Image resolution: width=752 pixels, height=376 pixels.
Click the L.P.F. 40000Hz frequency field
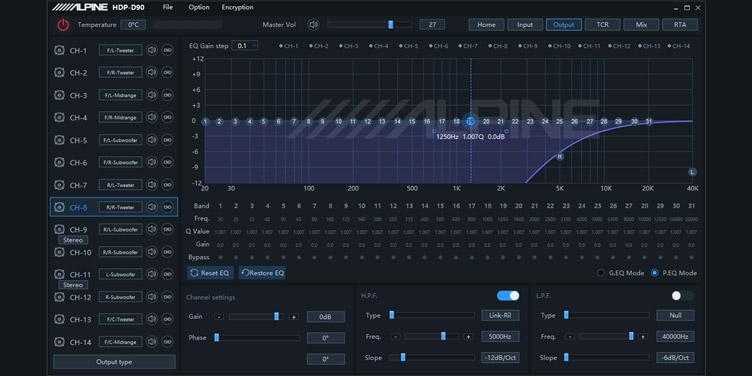tap(675, 336)
